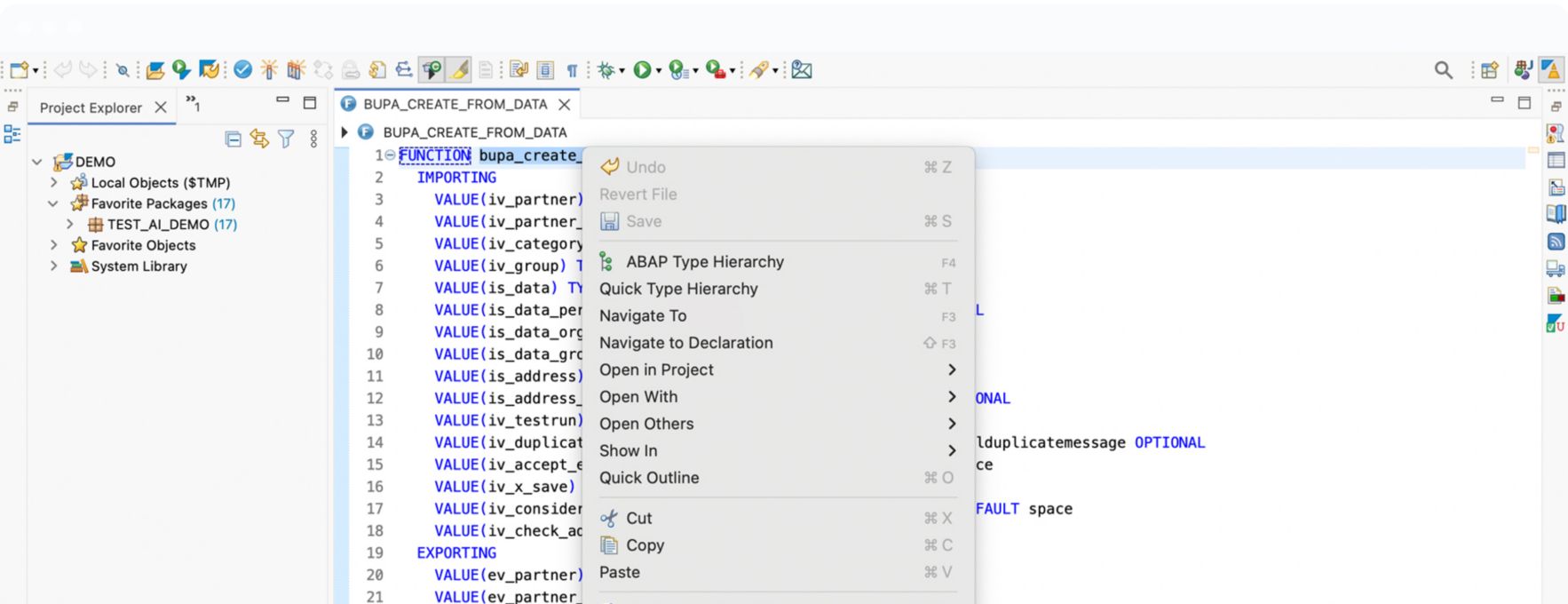
Task: Open the search magnifier in toolbar
Action: pyautogui.click(x=1443, y=69)
